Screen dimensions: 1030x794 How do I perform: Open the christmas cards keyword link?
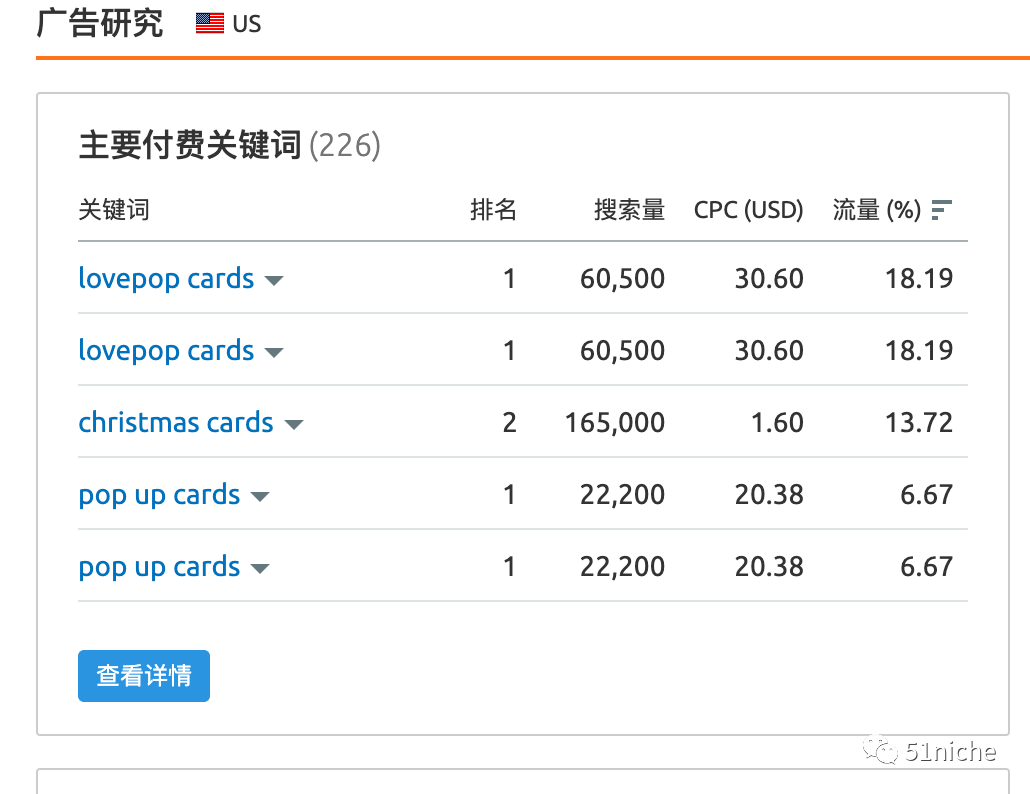[176, 423]
